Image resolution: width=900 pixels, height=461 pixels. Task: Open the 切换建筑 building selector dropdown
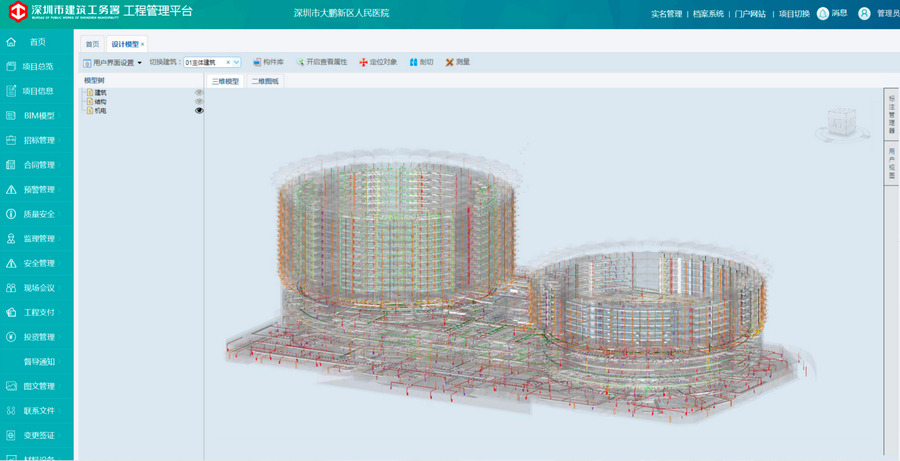237,62
